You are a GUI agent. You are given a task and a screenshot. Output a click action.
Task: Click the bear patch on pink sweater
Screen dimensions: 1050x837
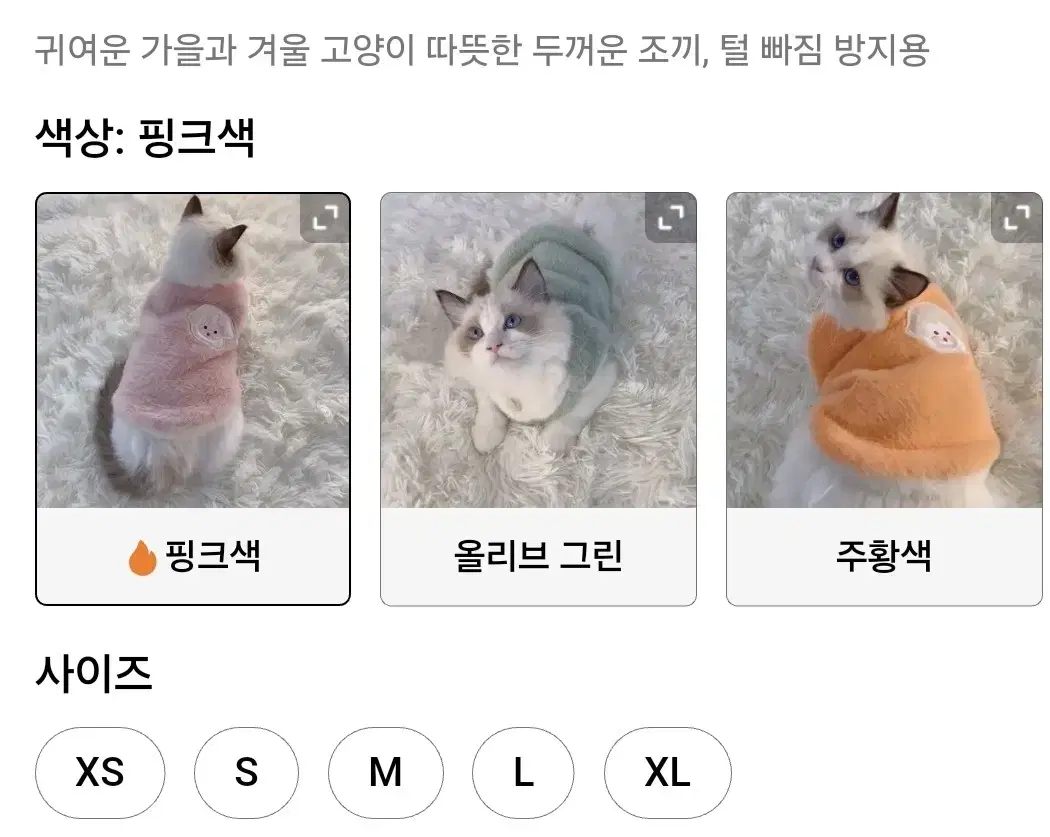point(210,326)
